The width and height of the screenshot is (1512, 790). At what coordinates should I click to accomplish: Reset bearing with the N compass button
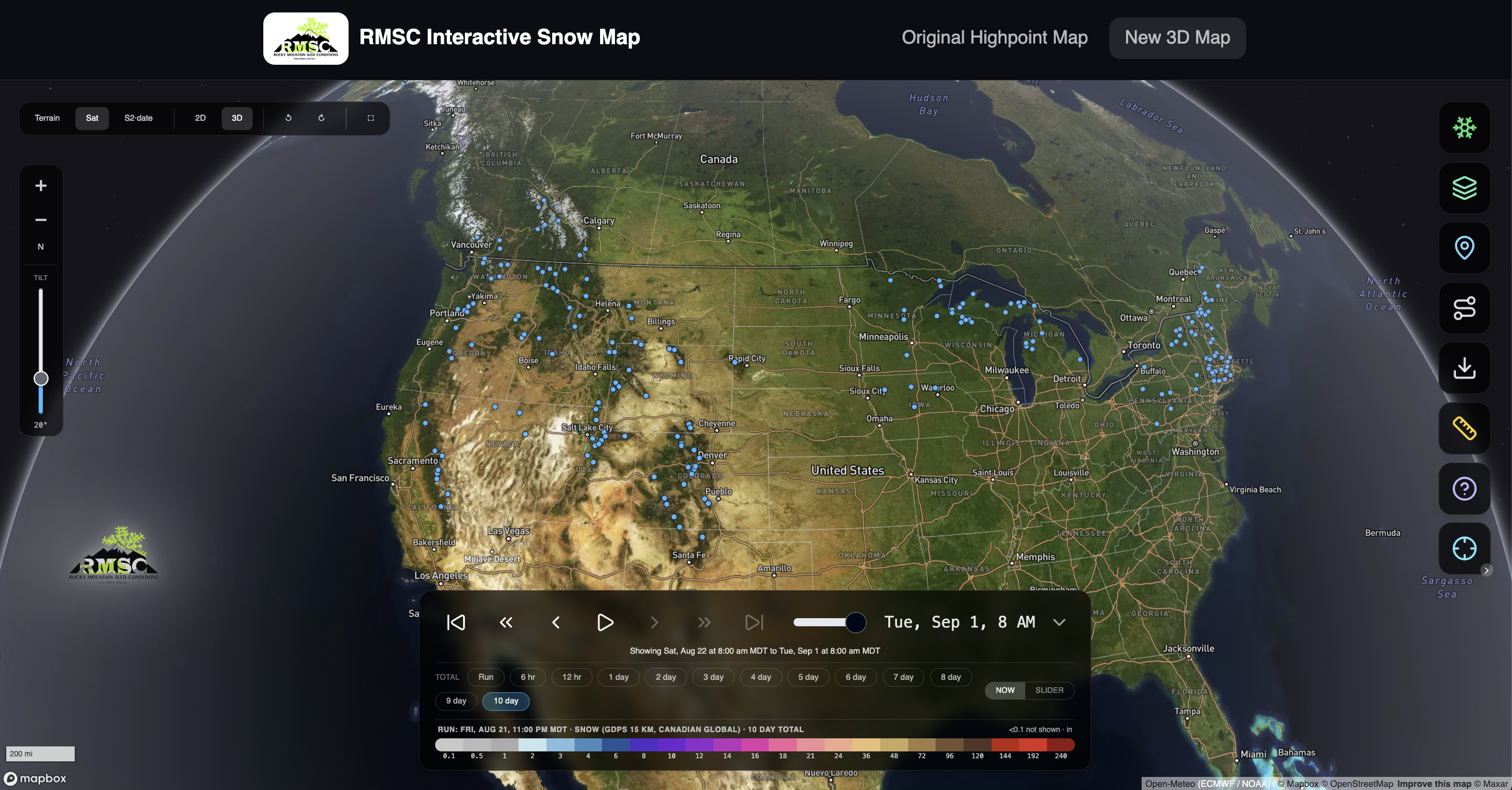click(x=41, y=247)
